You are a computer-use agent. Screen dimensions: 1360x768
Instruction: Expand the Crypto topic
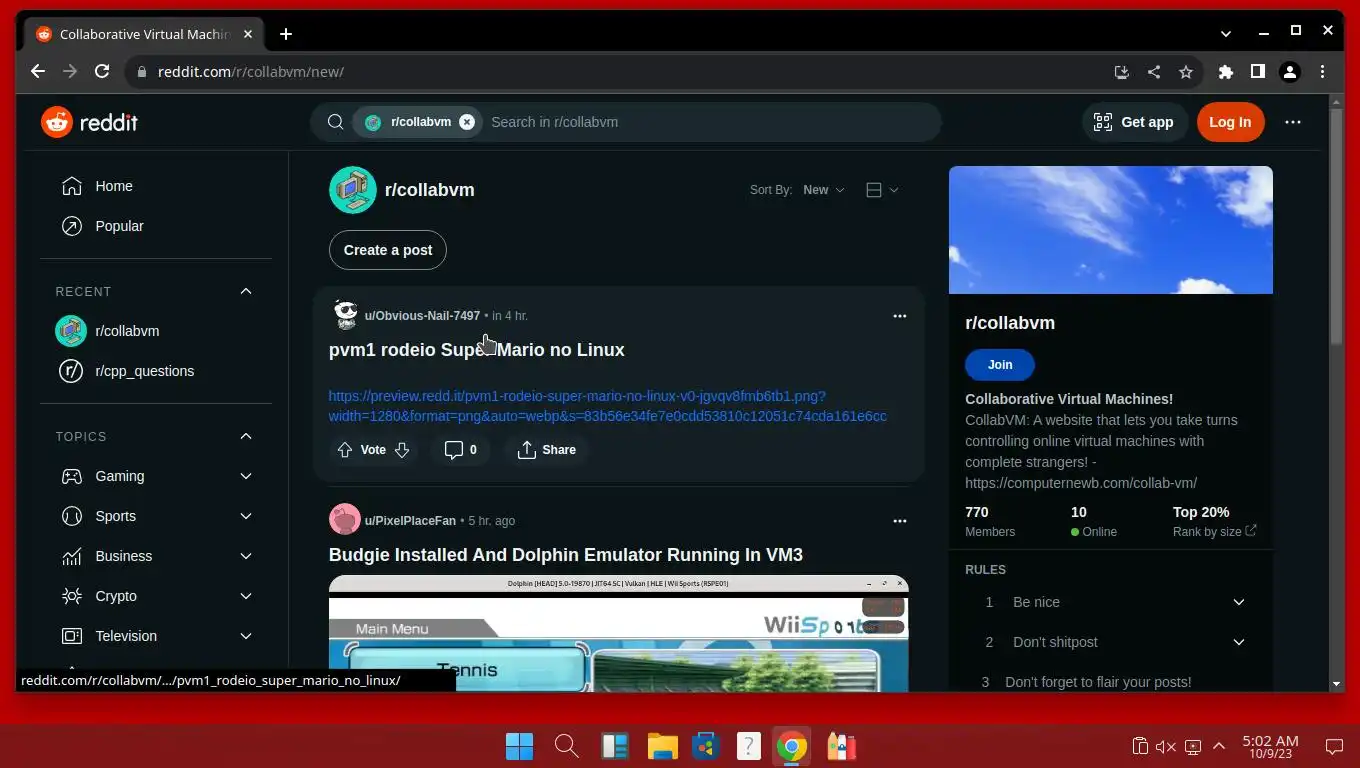point(246,596)
